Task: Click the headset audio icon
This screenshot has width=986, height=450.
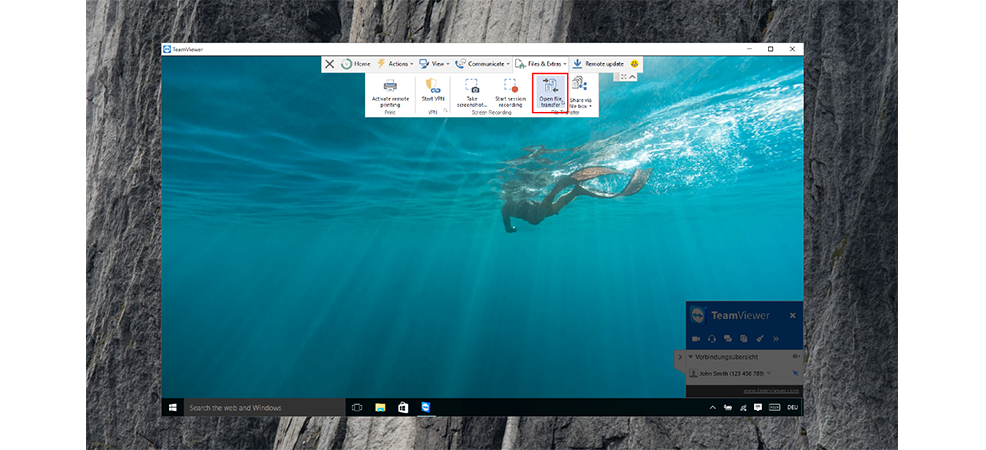Action: coord(712,339)
